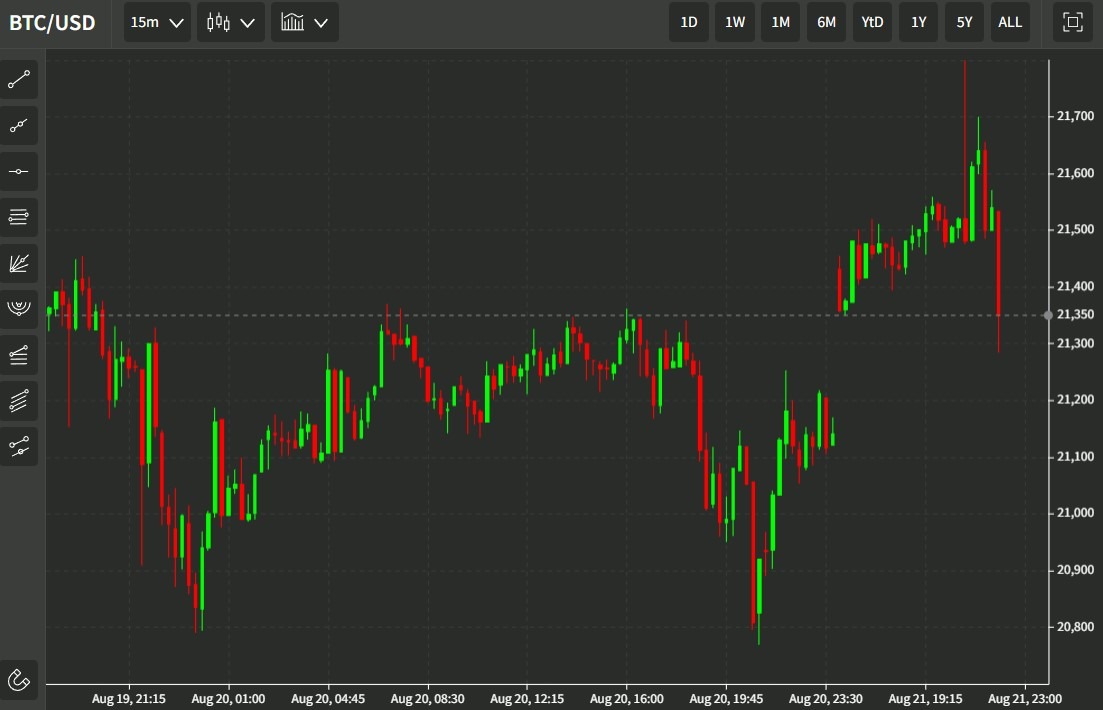The width and height of the screenshot is (1103, 710).
Task: Switch to the 1W time range
Action: 734,22
